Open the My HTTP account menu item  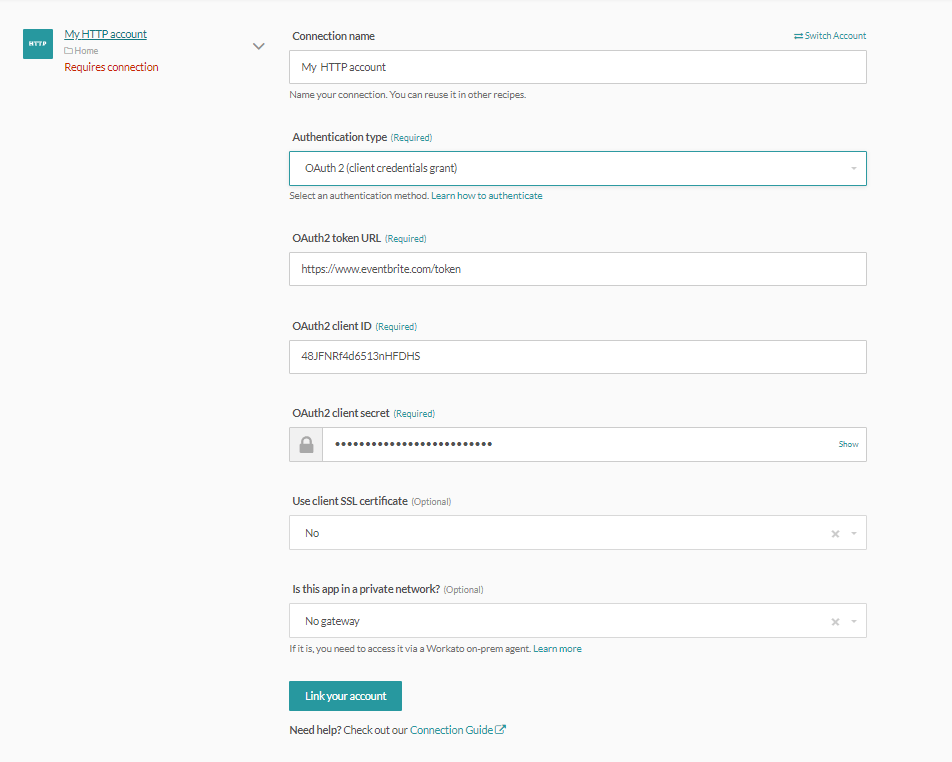104,33
